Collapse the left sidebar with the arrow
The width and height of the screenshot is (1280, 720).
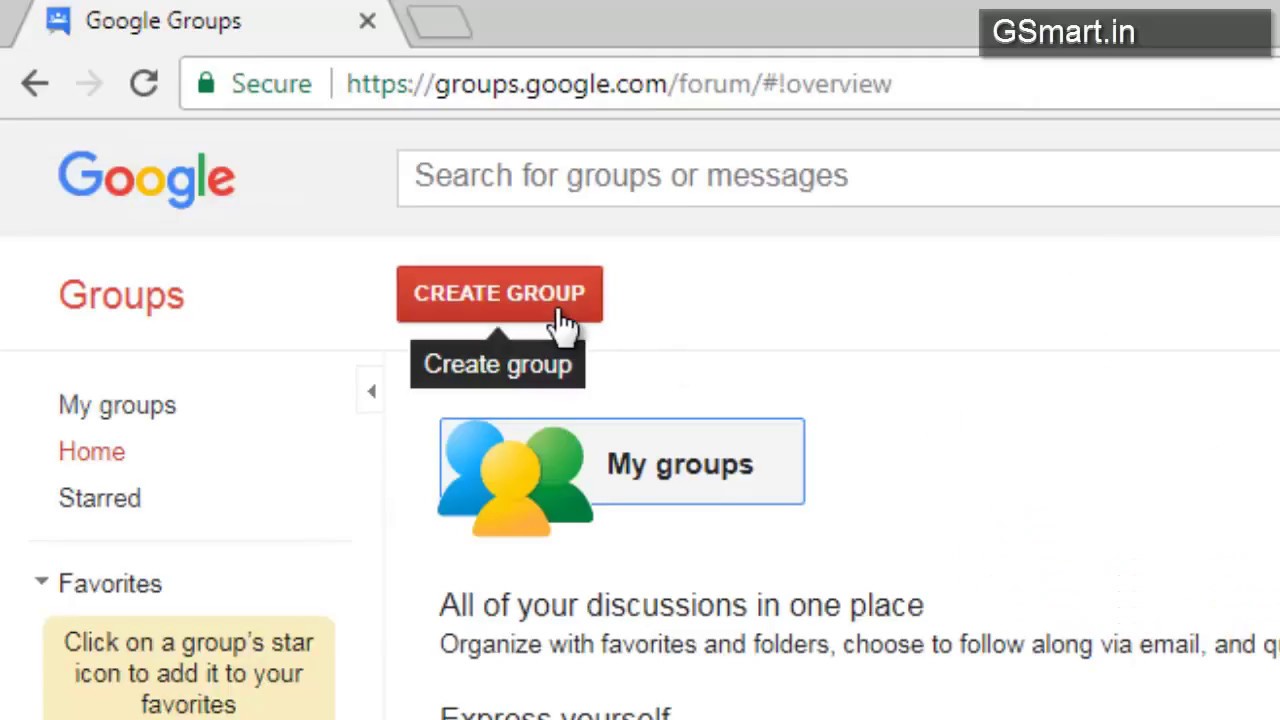coord(371,392)
